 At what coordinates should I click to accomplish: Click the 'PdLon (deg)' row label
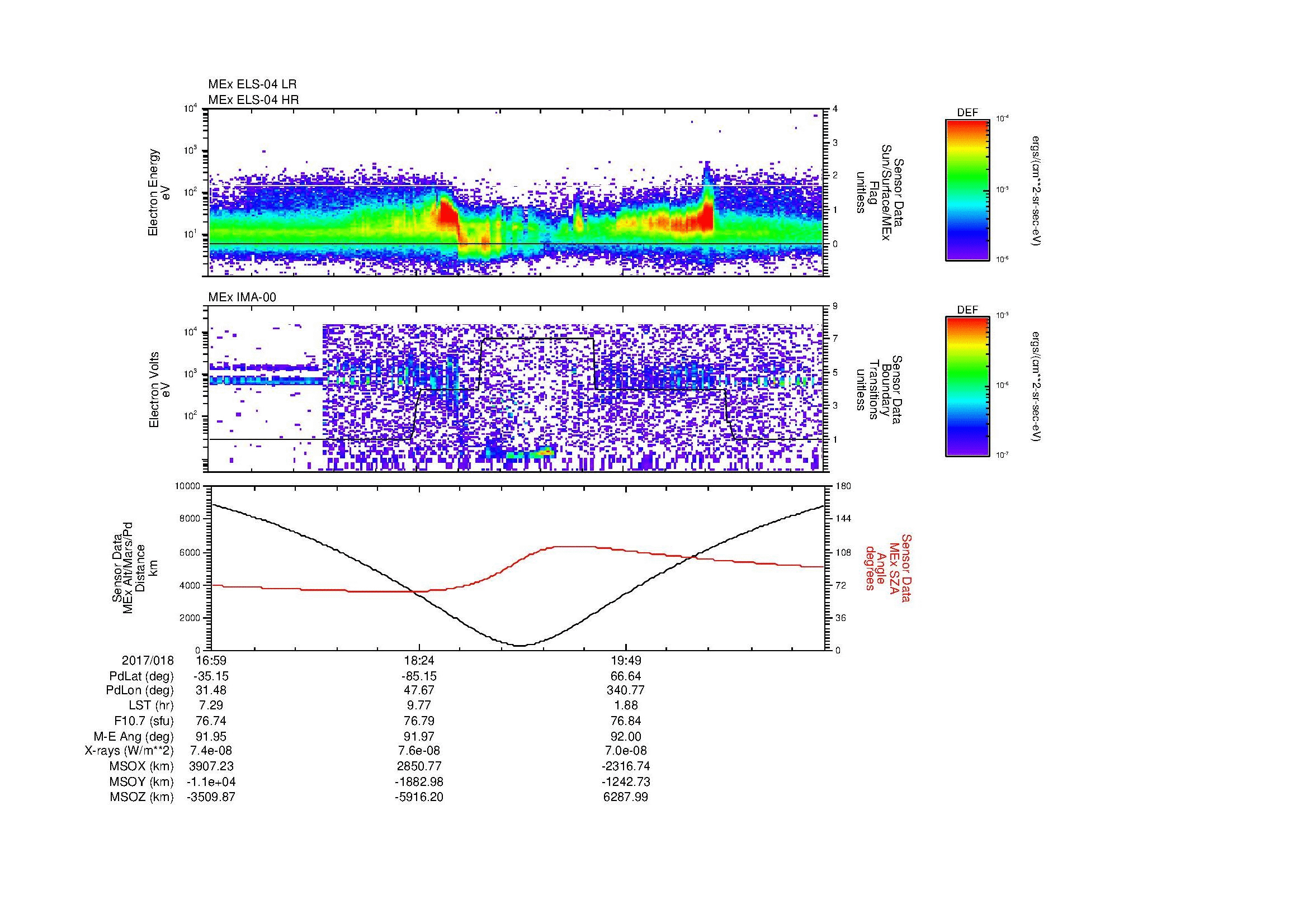140,690
